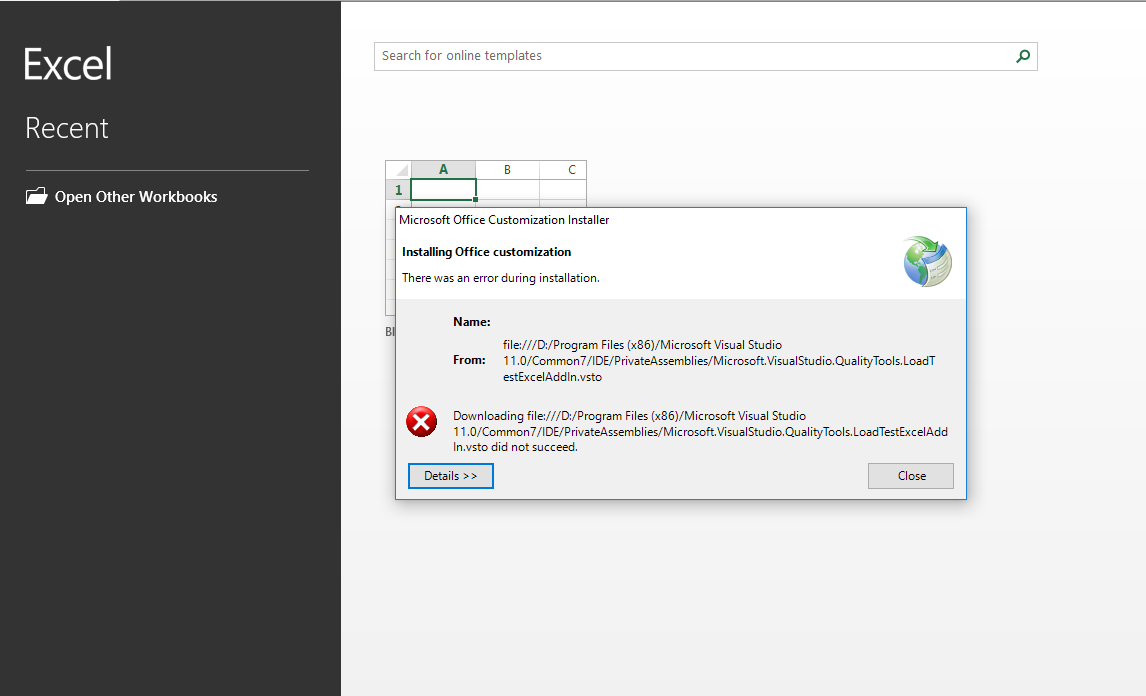Click the 'did not succeed' error message
1146x696 pixels.
700,431
